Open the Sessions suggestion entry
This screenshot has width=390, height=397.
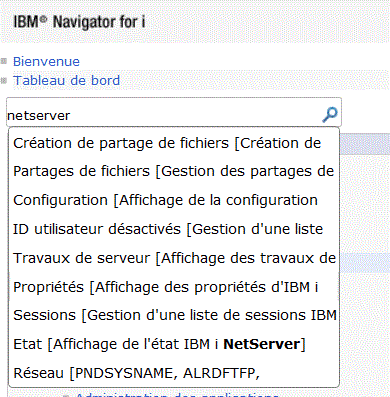[174, 315]
